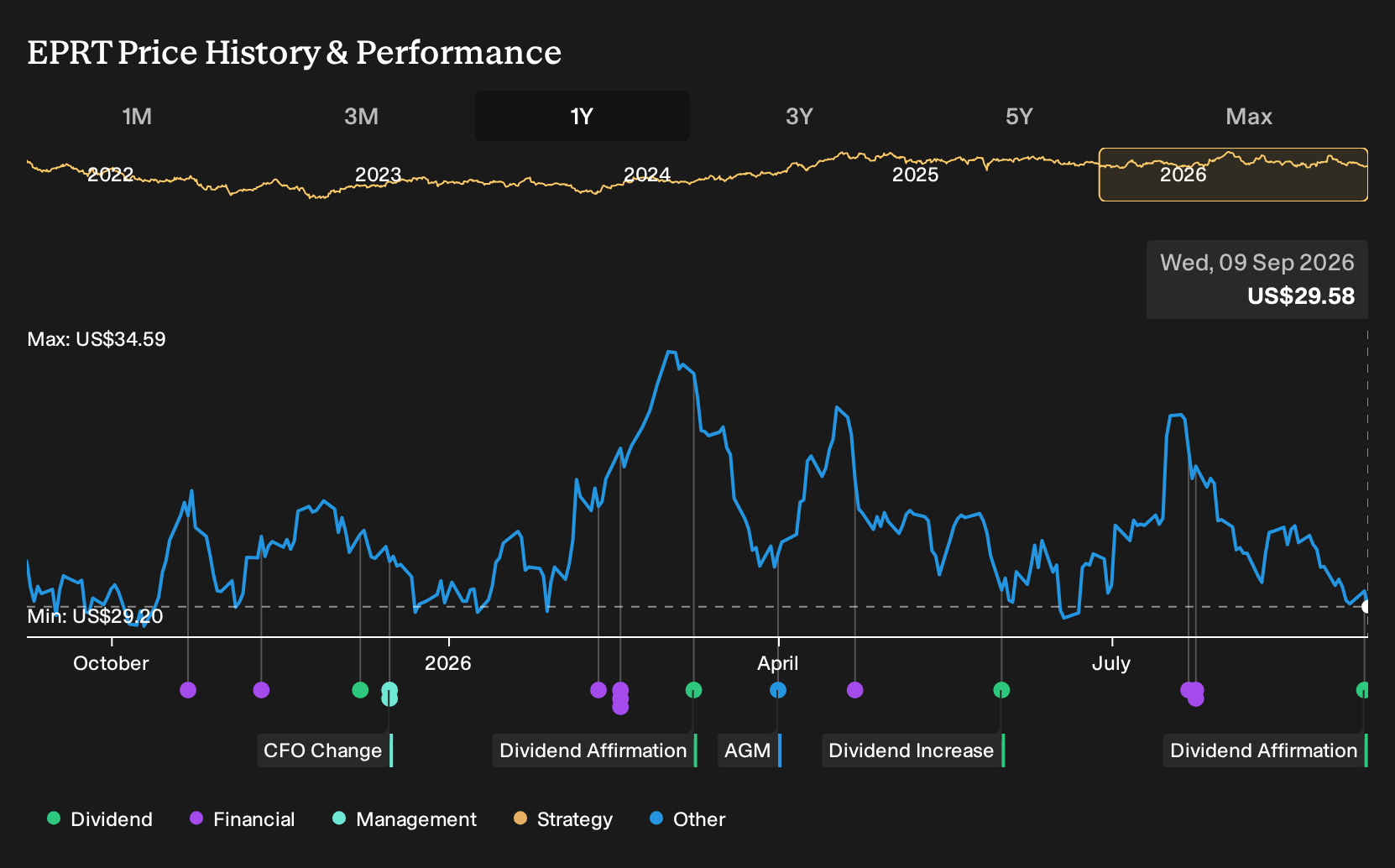Click the Min: US$29.20 label
1395x868 pixels.
coord(95,616)
